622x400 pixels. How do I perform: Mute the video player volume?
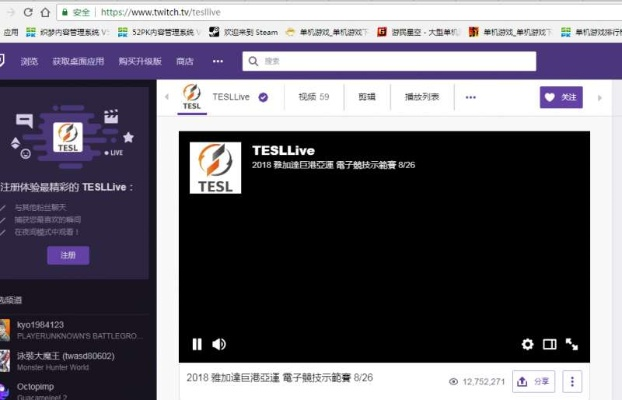tap(219, 344)
